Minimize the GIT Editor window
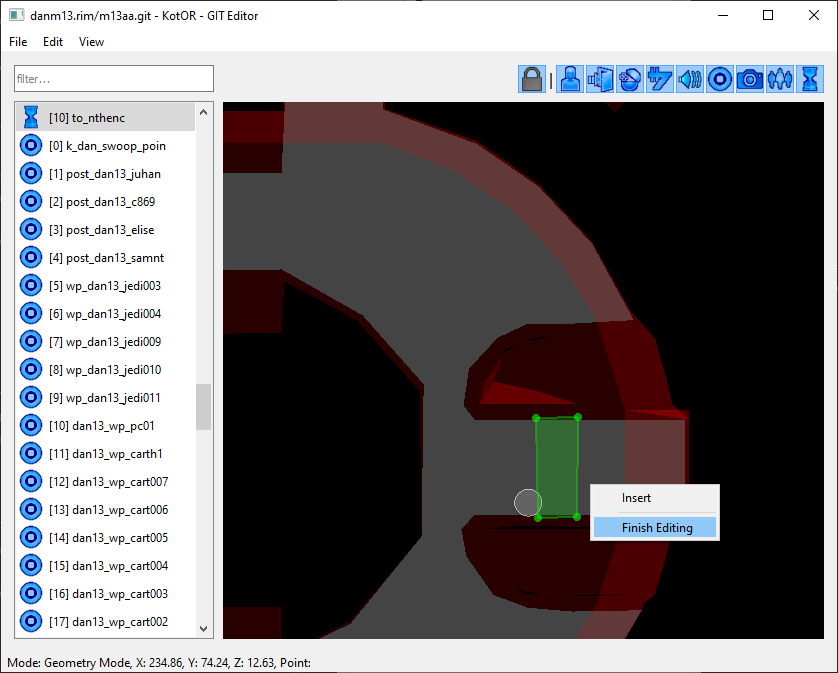 [723, 16]
